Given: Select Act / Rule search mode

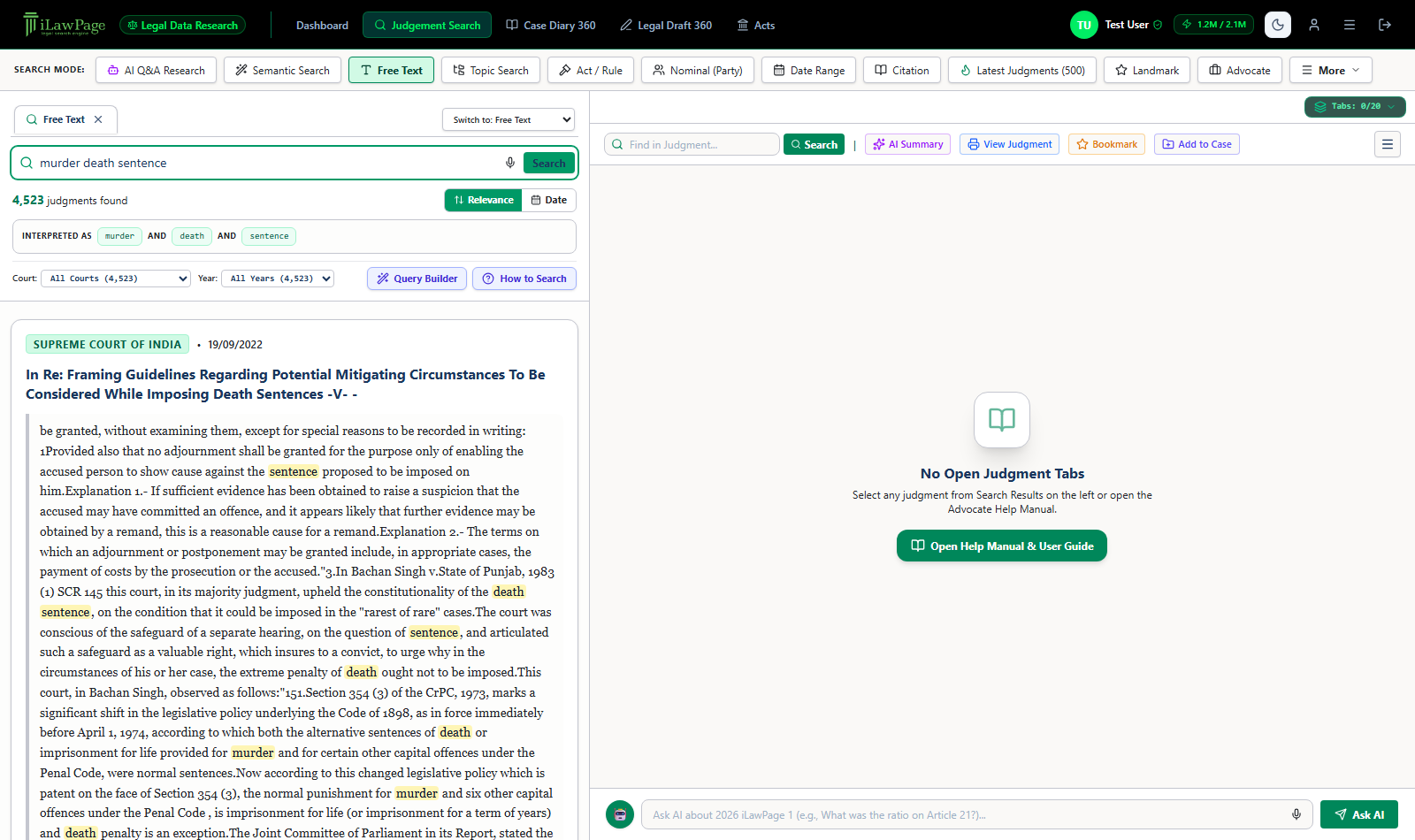Looking at the screenshot, I should 591,70.
